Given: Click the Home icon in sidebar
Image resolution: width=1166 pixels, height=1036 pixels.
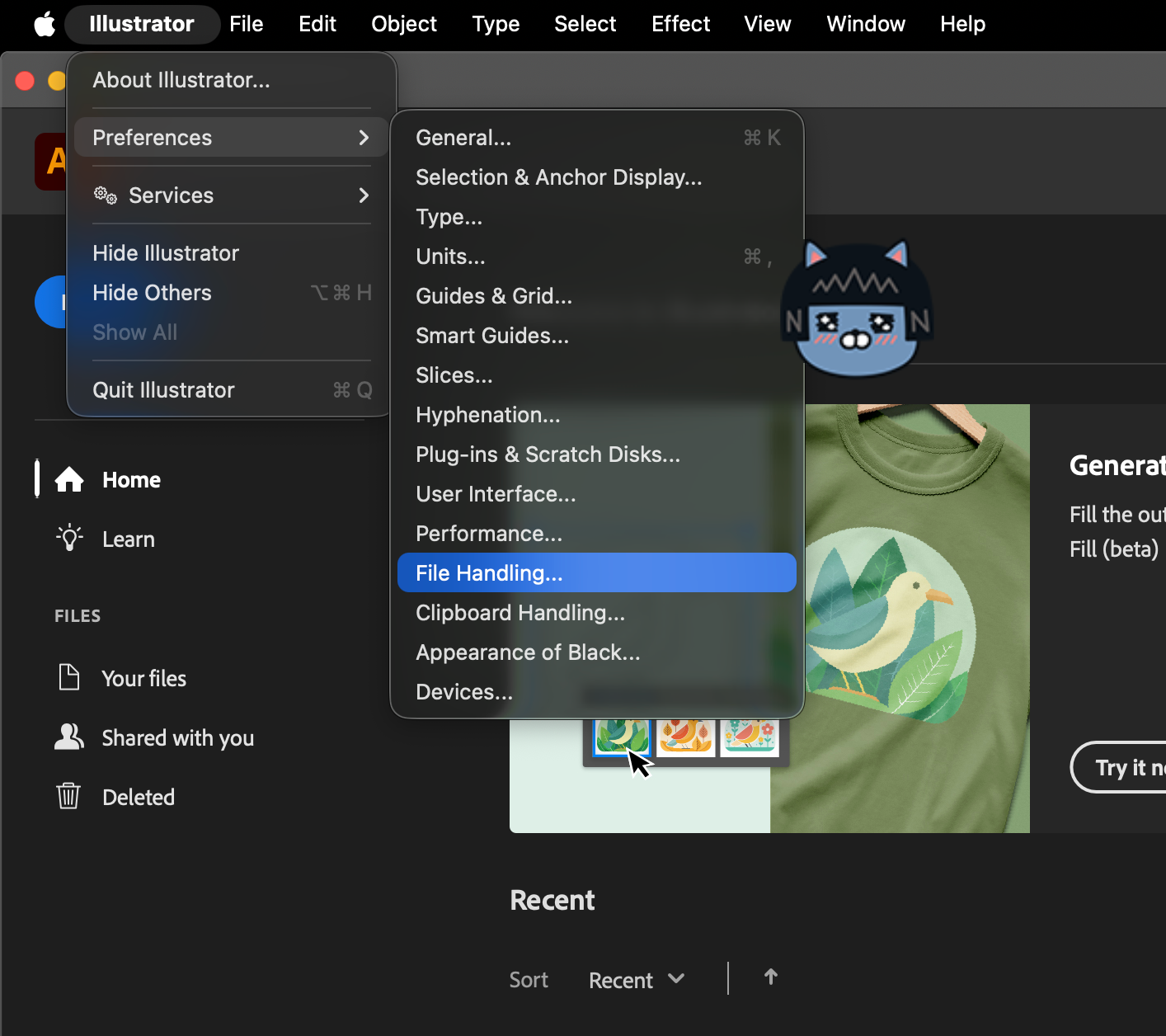Looking at the screenshot, I should pos(69,479).
